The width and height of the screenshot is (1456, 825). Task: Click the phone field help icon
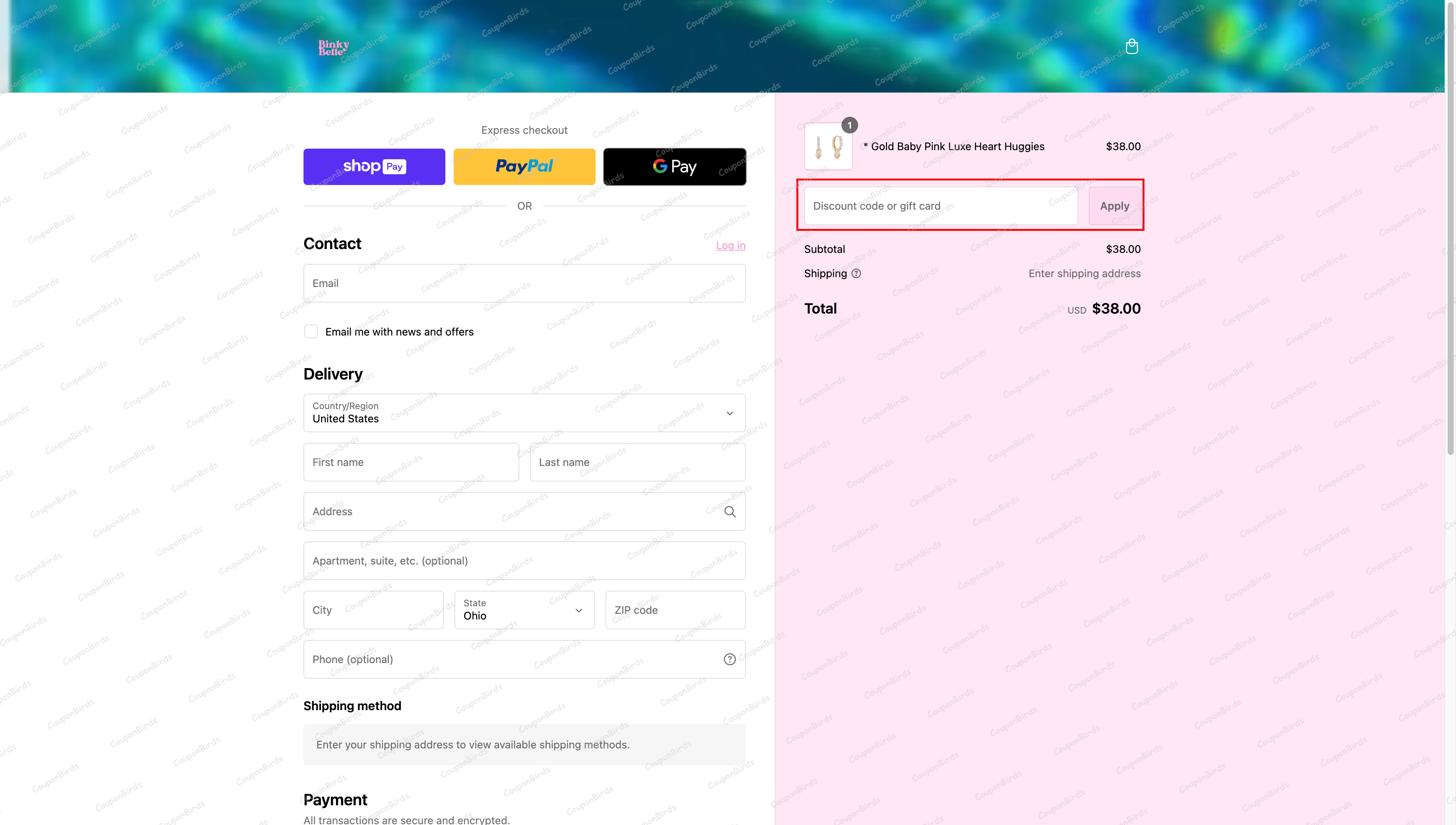[730, 659]
